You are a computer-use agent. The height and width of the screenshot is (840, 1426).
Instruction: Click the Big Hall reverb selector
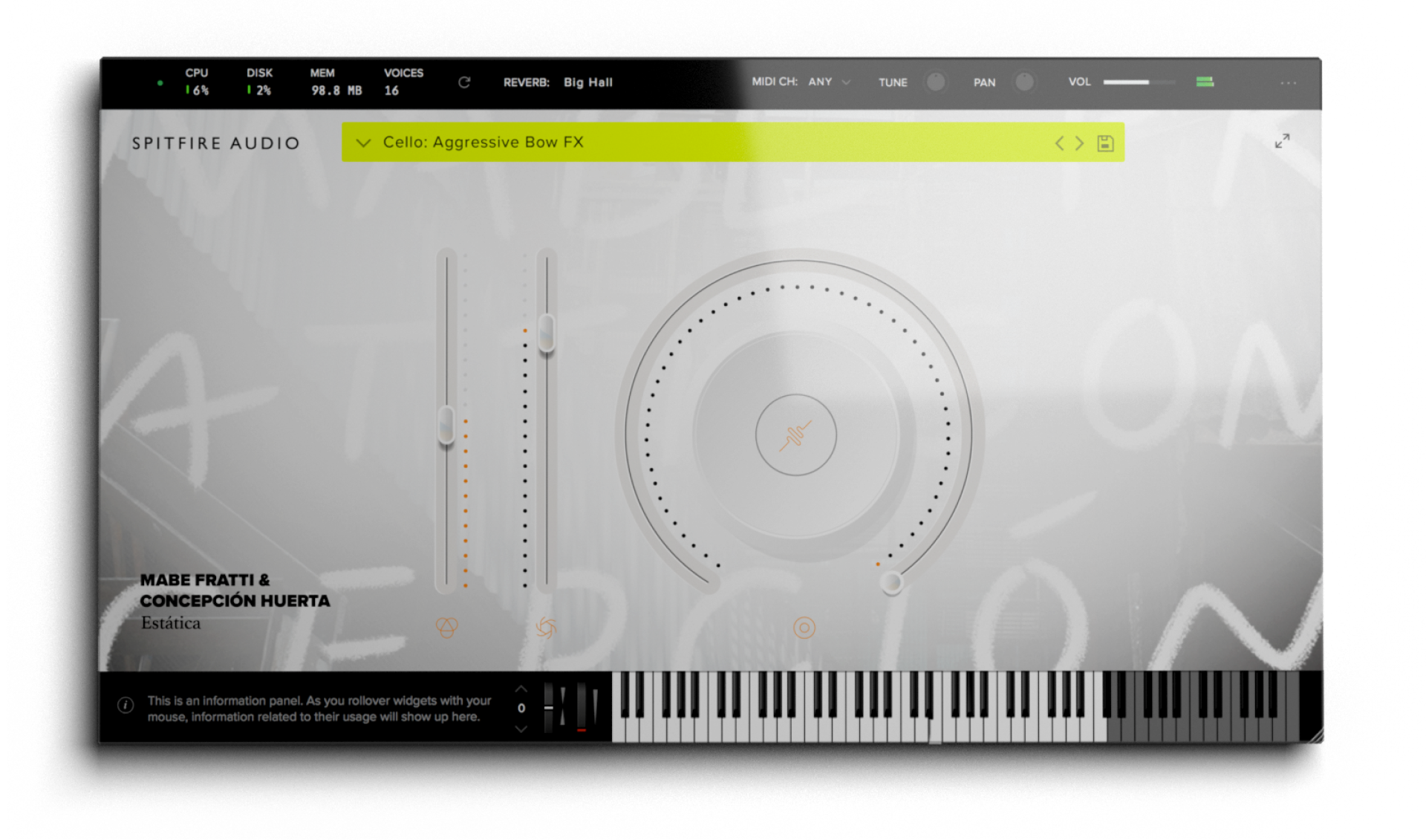tap(587, 82)
